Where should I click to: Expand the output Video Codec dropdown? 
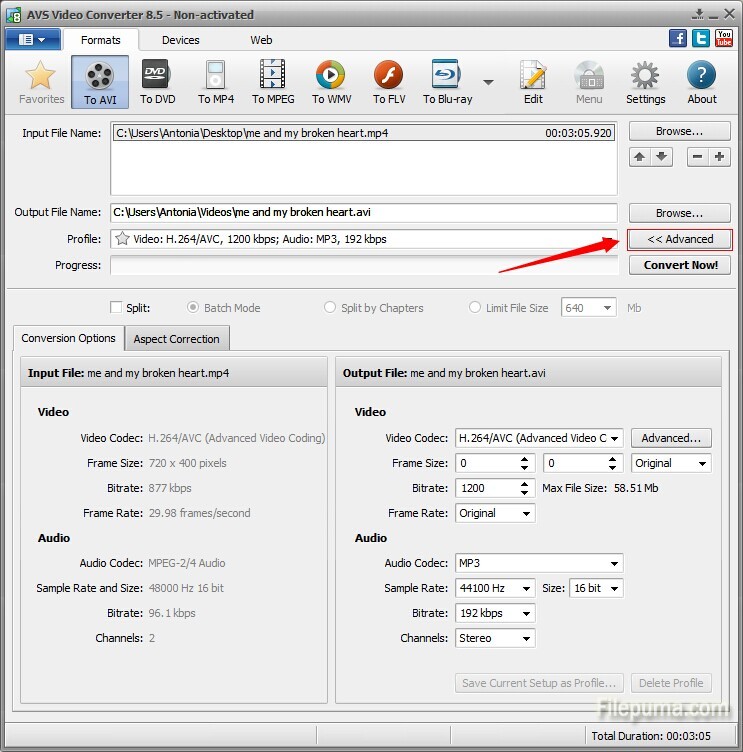click(613, 438)
